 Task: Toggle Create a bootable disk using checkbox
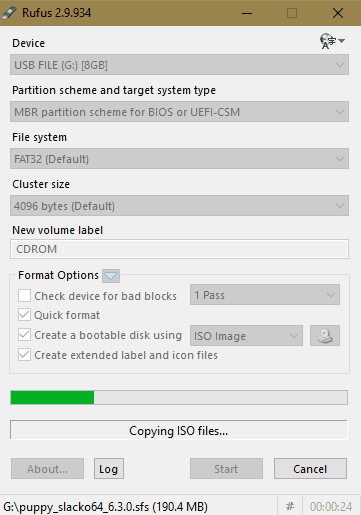pos(24,335)
